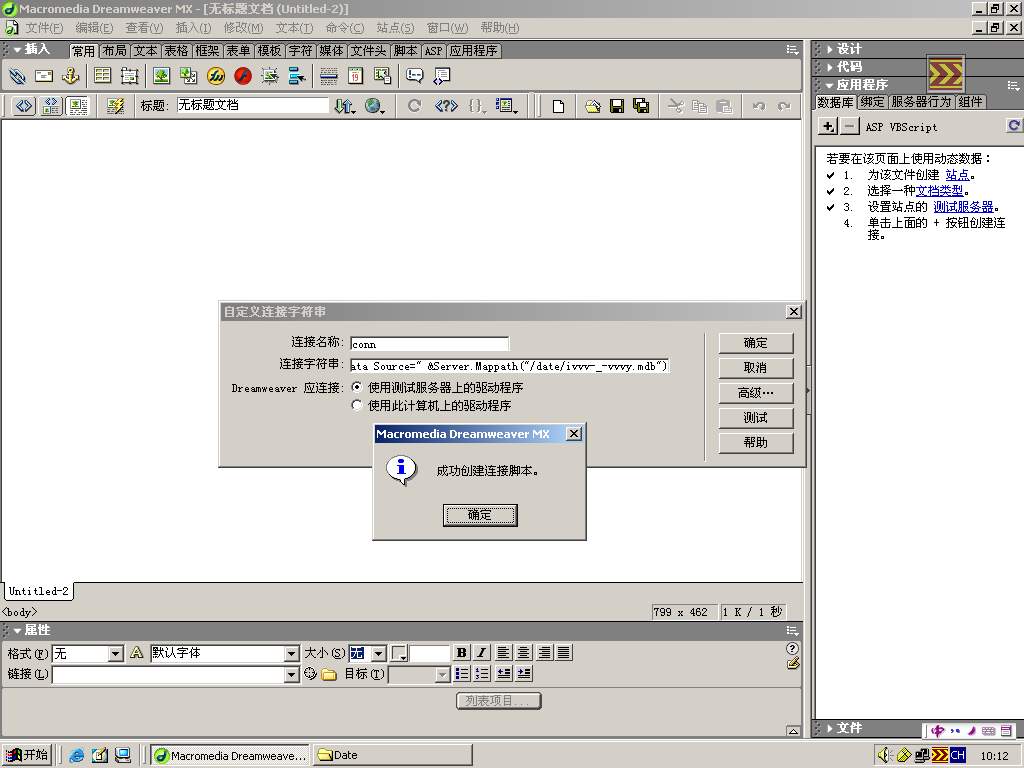Click the Test button in connection dialog

click(x=755, y=418)
